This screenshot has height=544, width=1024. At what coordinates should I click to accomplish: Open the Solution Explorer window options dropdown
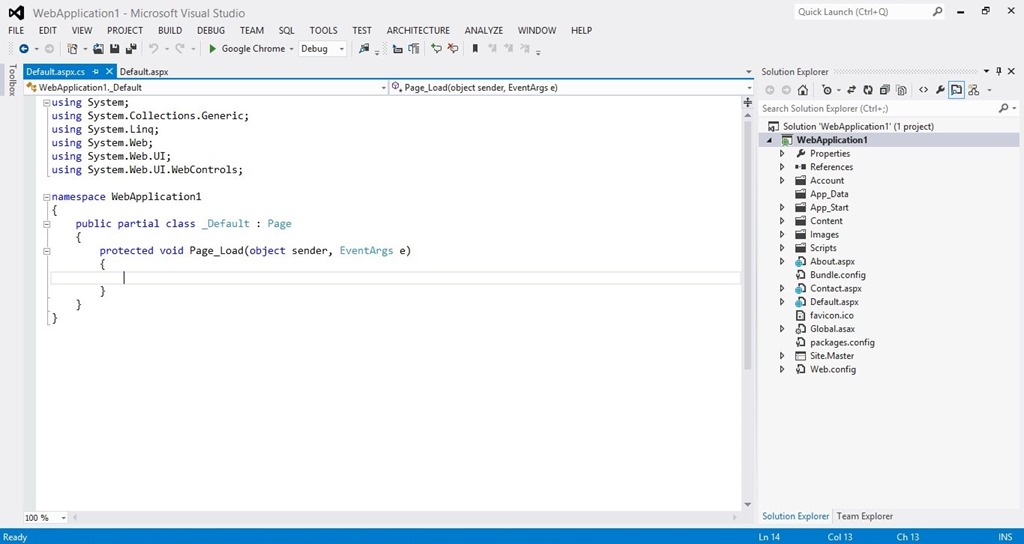pyautogui.click(x=986, y=71)
